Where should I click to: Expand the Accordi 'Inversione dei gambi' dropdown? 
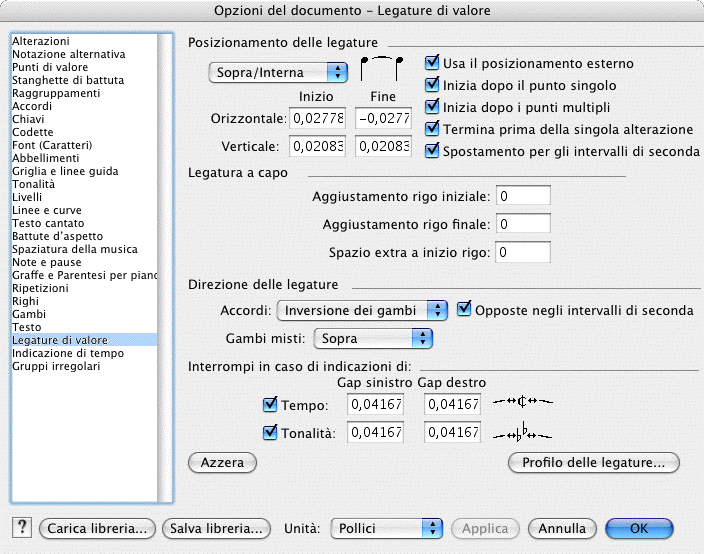point(362,310)
